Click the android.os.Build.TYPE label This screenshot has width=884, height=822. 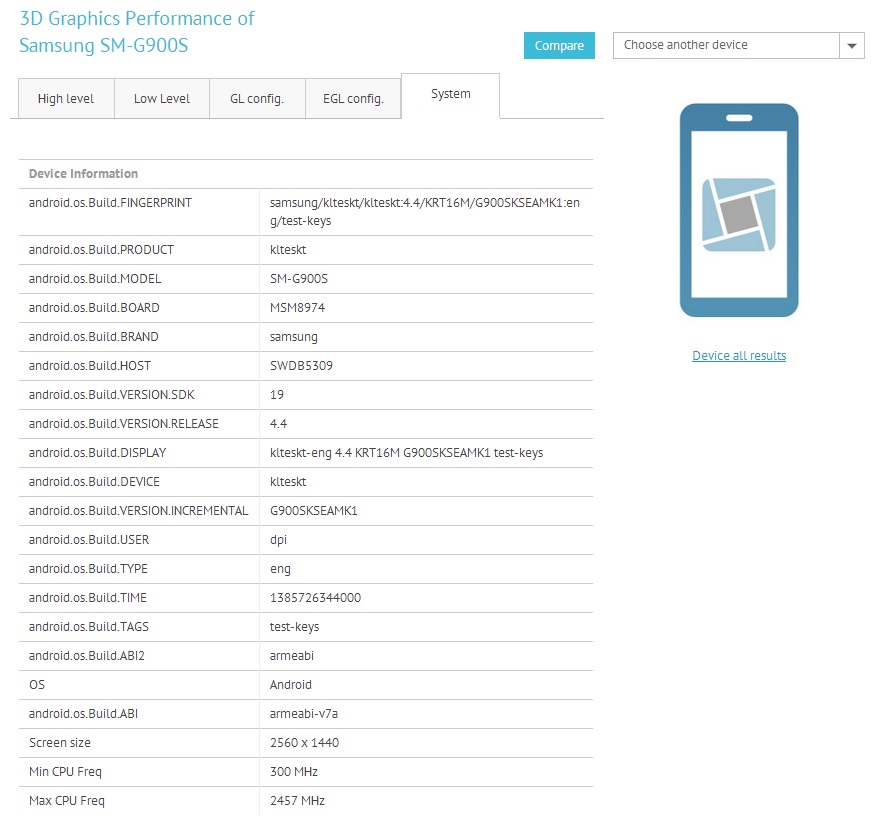point(89,569)
